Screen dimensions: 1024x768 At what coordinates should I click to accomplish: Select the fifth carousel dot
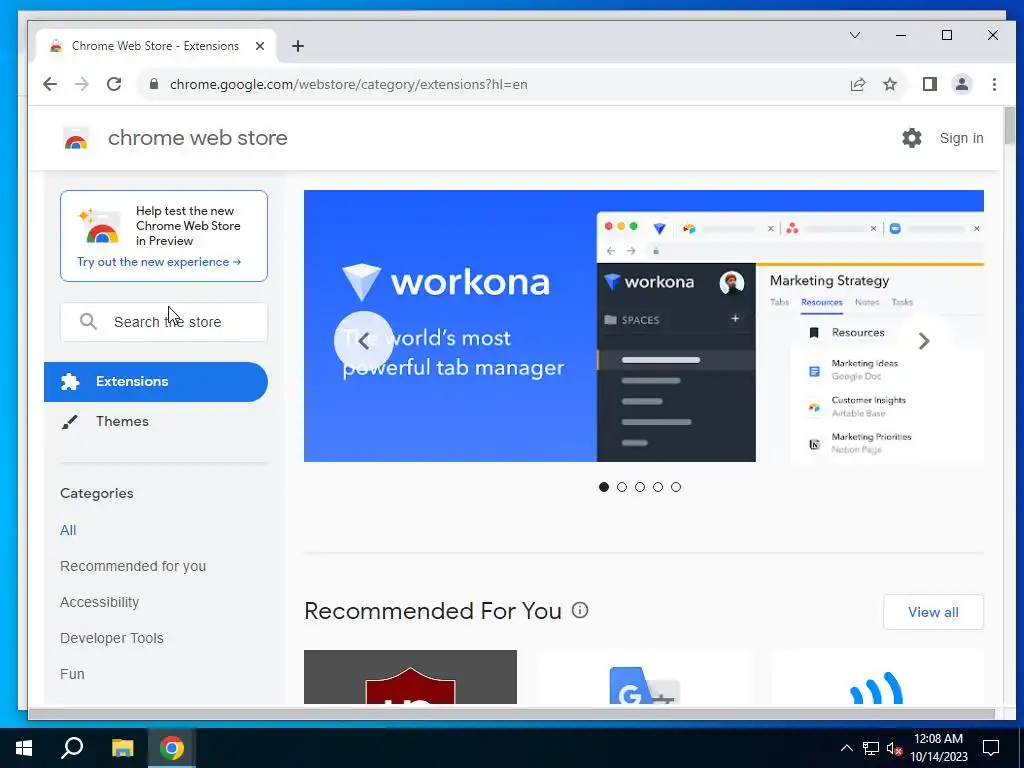tap(676, 487)
